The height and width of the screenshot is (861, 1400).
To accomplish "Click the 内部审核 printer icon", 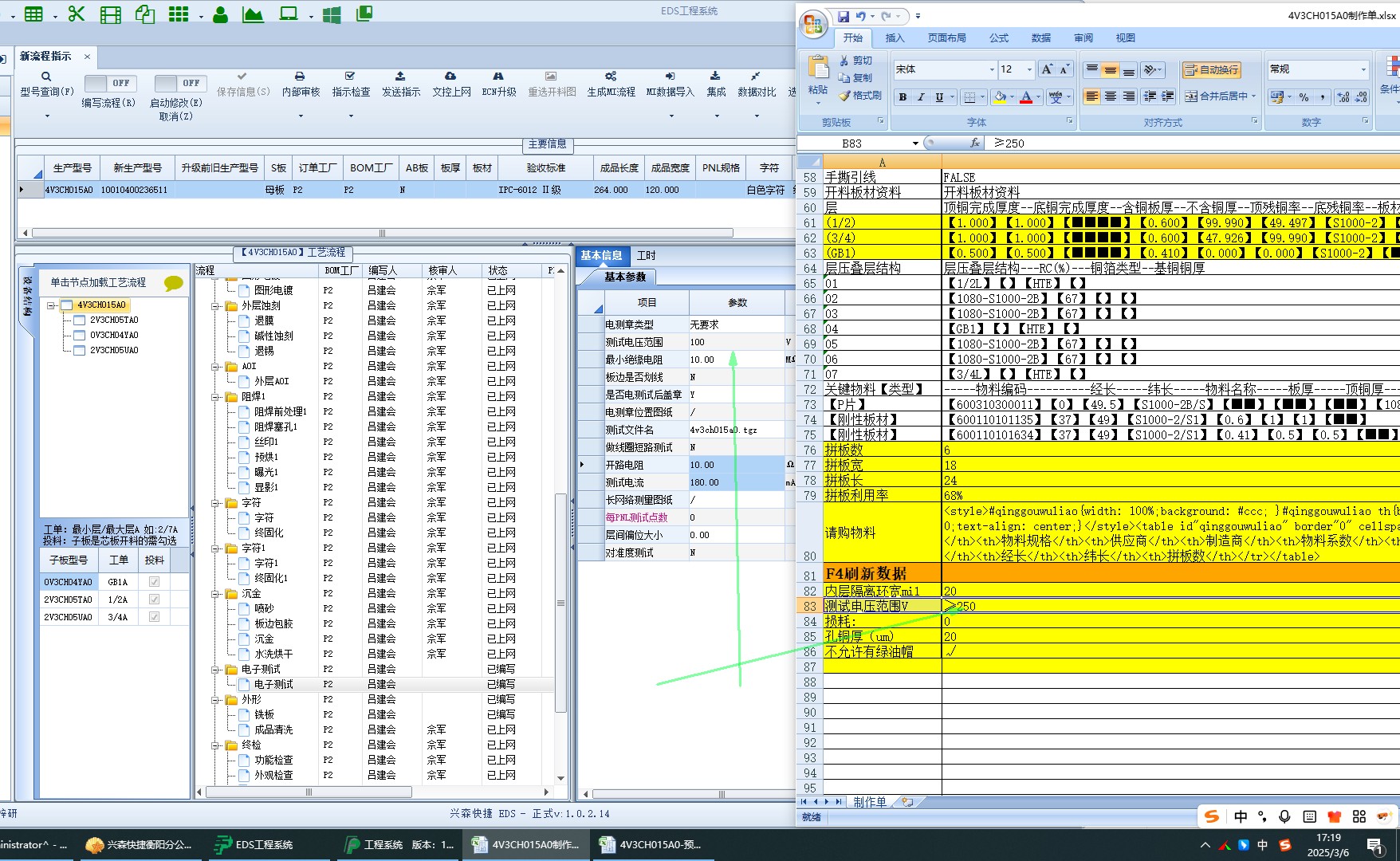I will [300, 76].
